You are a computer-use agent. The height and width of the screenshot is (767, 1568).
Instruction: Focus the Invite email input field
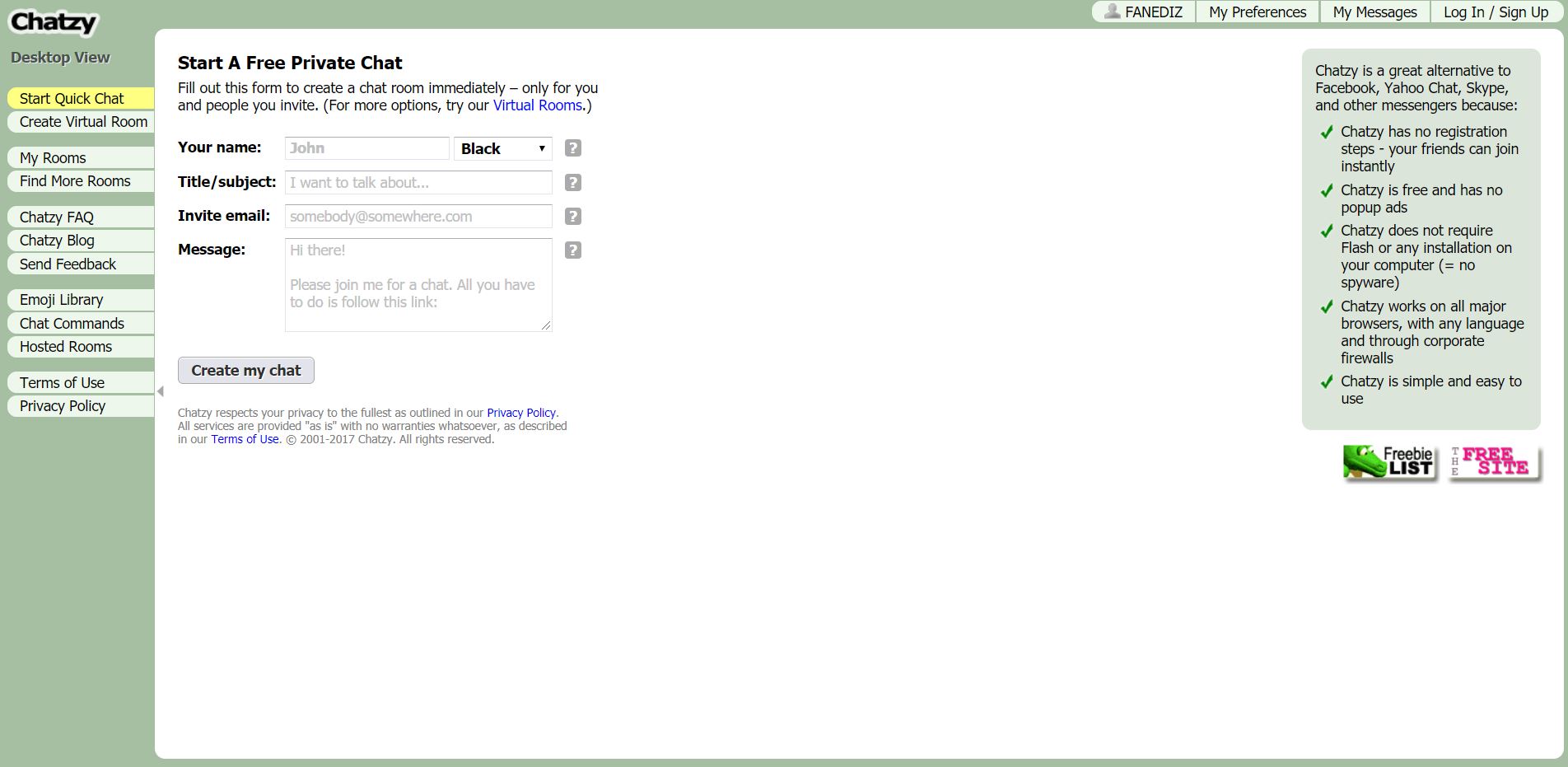[x=418, y=217]
